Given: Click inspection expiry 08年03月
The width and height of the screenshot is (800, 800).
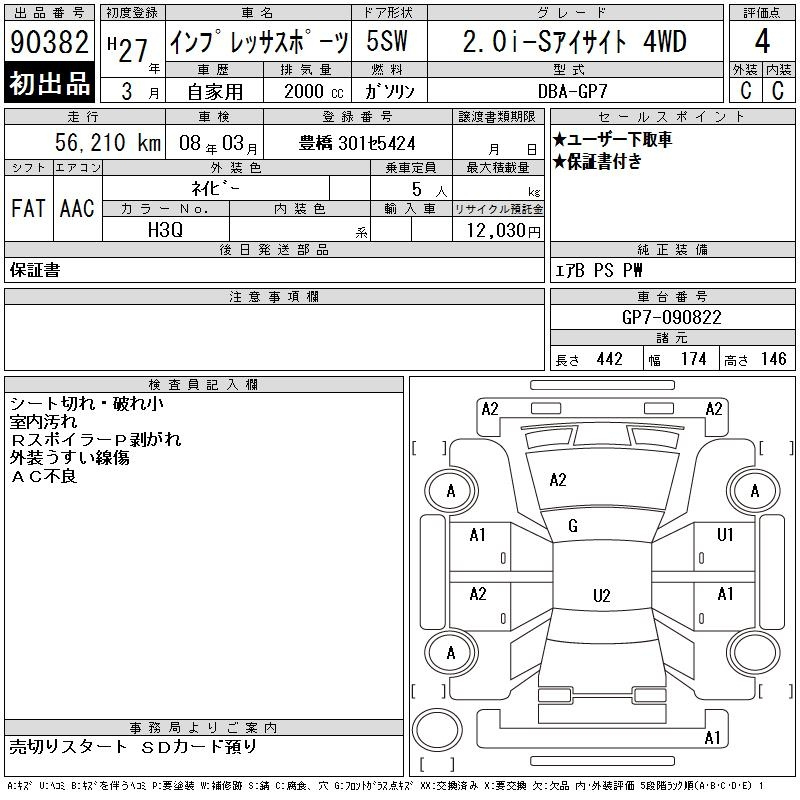Looking at the screenshot, I should (x=218, y=143).
